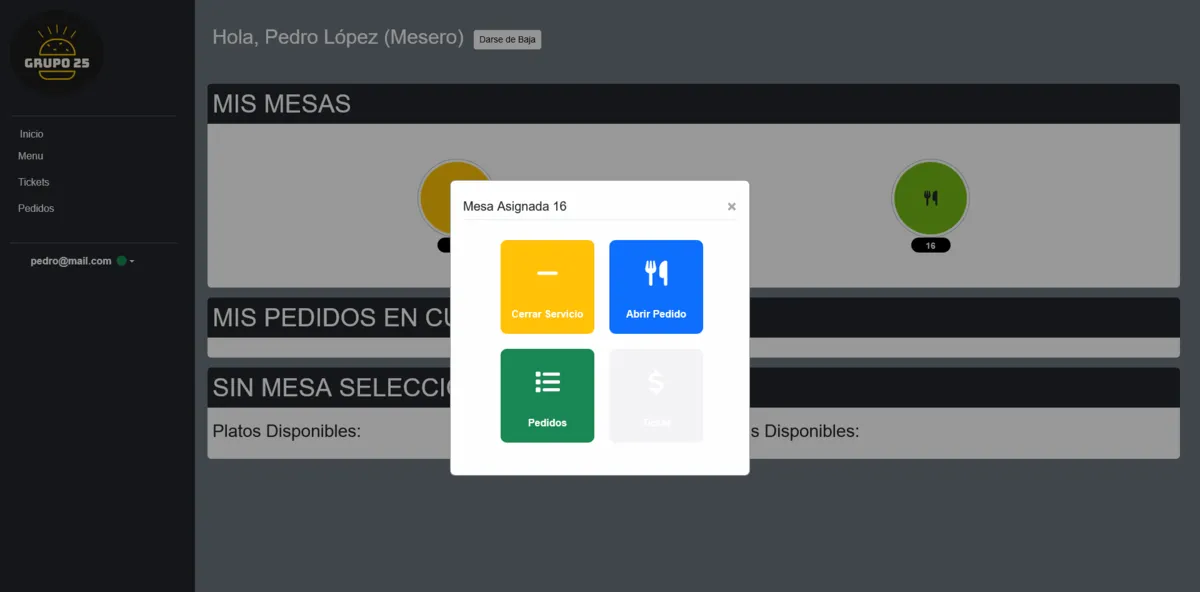Click the Mesa Asignada 16 dialog title
Image resolution: width=1200 pixels, height=592 pixels.
click(515, 207)
